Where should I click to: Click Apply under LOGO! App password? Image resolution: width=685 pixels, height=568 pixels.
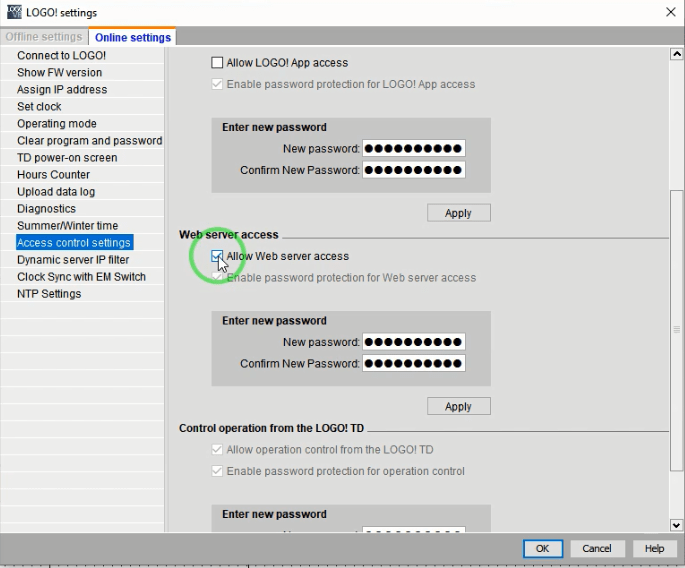458,213
